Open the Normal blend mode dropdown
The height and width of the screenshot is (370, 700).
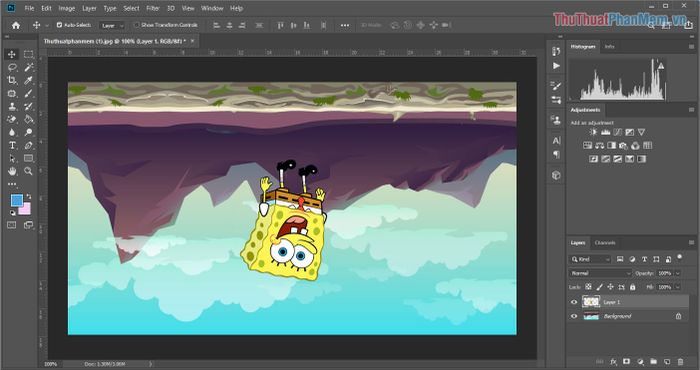(x=600, y=273)
